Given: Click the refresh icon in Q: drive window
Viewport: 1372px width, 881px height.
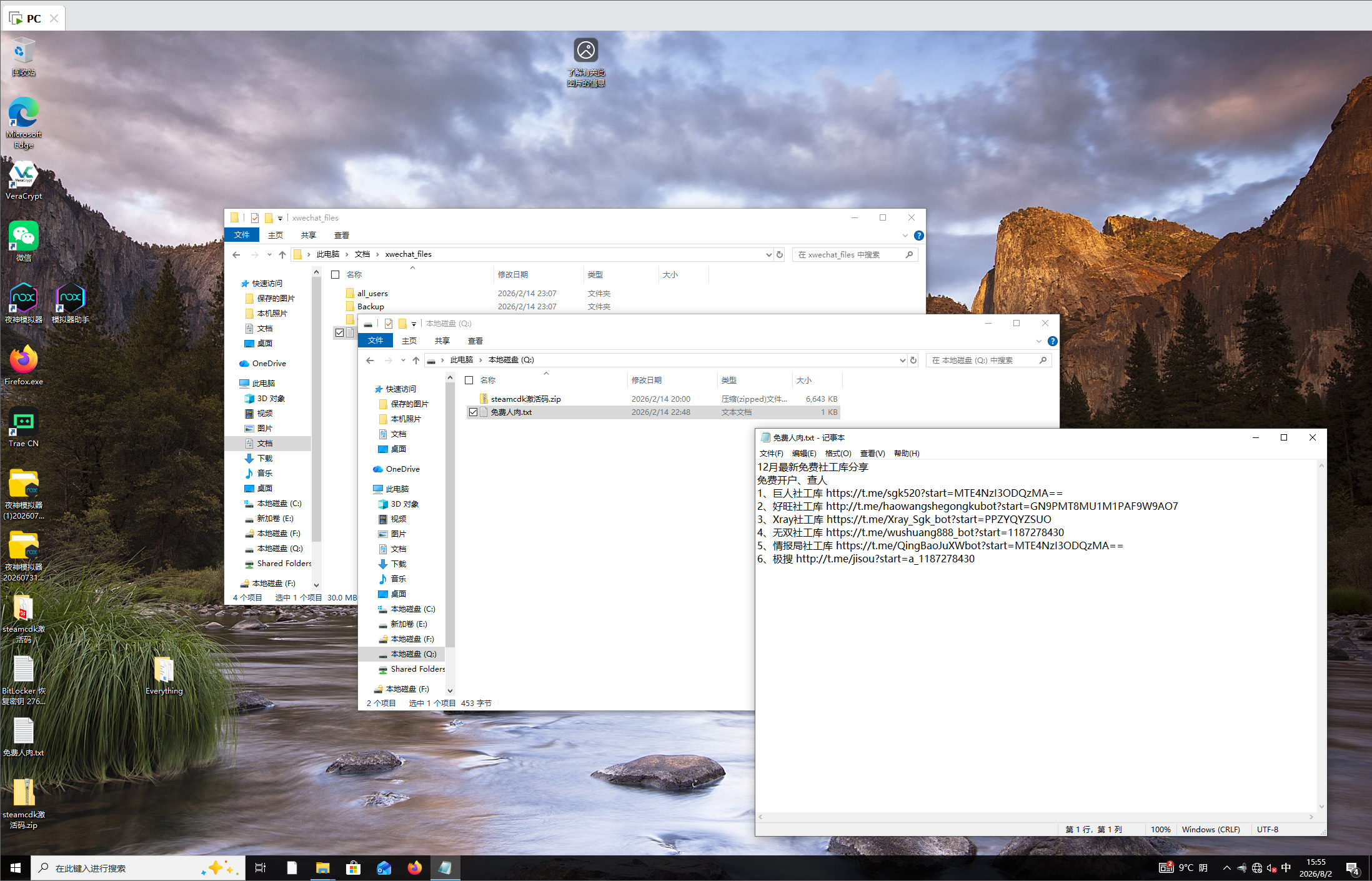Looking at the screenshot, I should pos(913,361).
